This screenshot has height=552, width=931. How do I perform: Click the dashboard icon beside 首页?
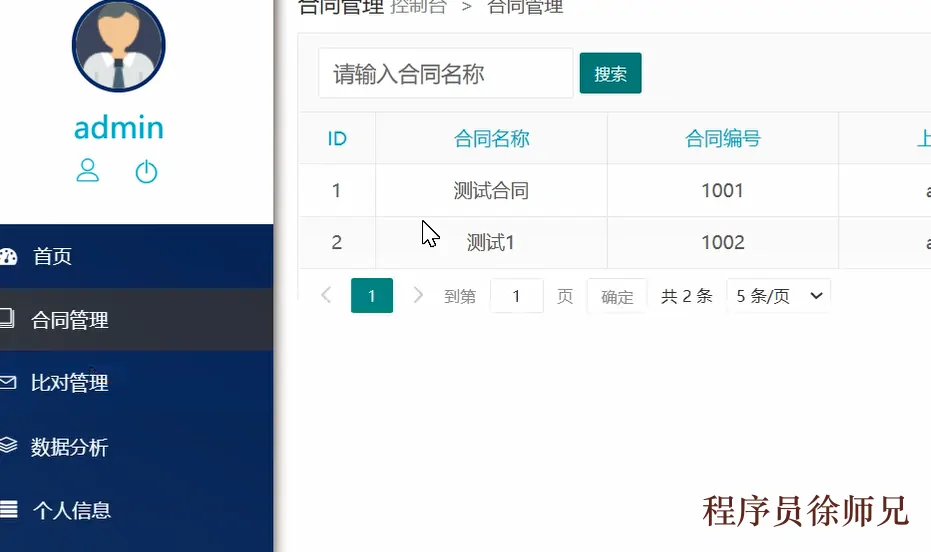(8, 256)
